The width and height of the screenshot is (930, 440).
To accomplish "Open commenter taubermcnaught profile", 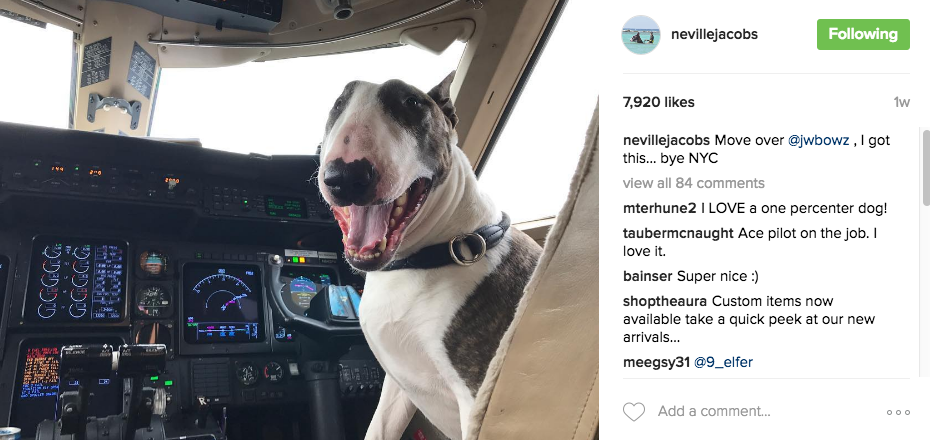I will pyautogui.click(x=678, y=234).
